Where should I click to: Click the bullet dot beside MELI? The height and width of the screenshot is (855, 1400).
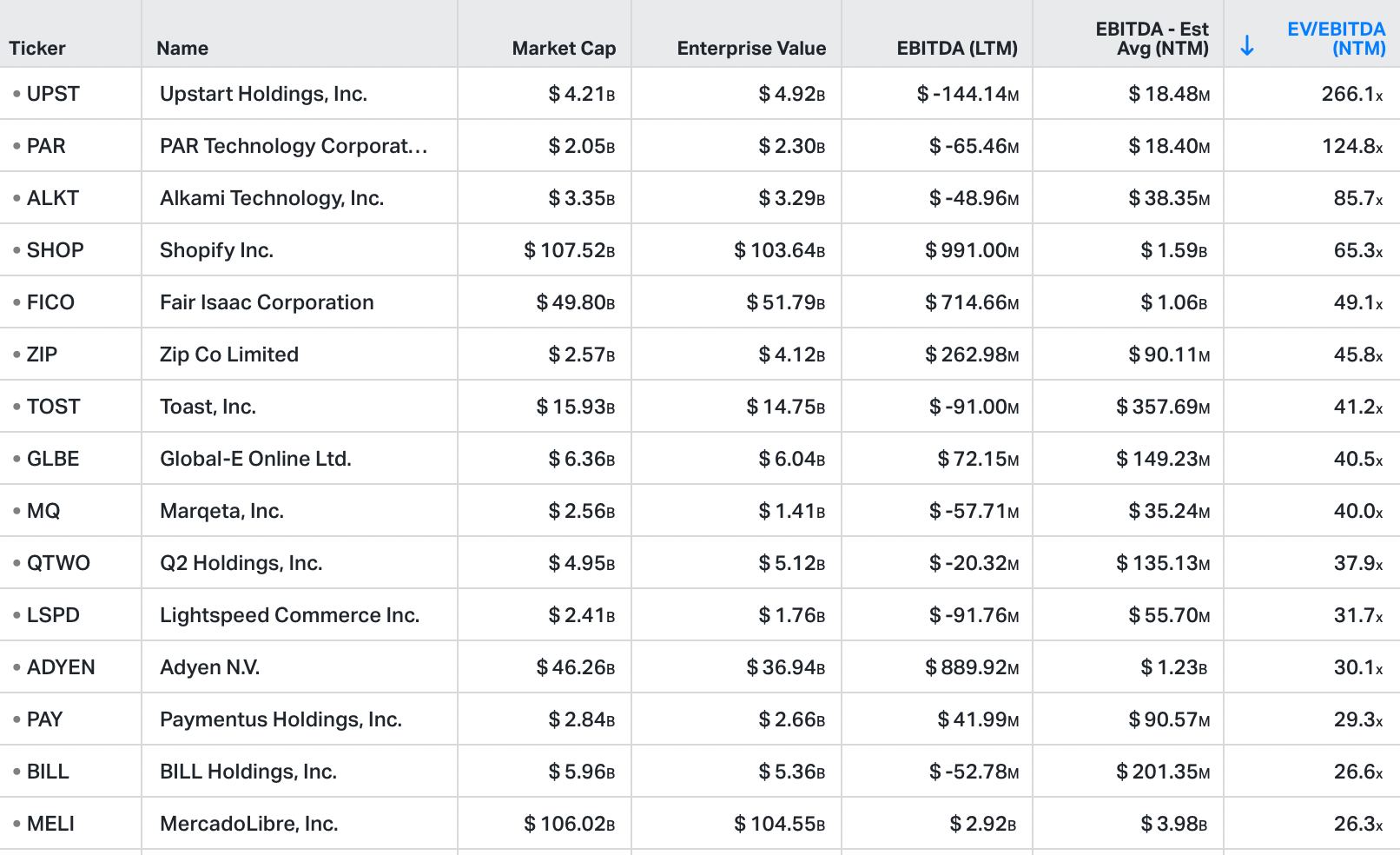click(x=17, y=824)
